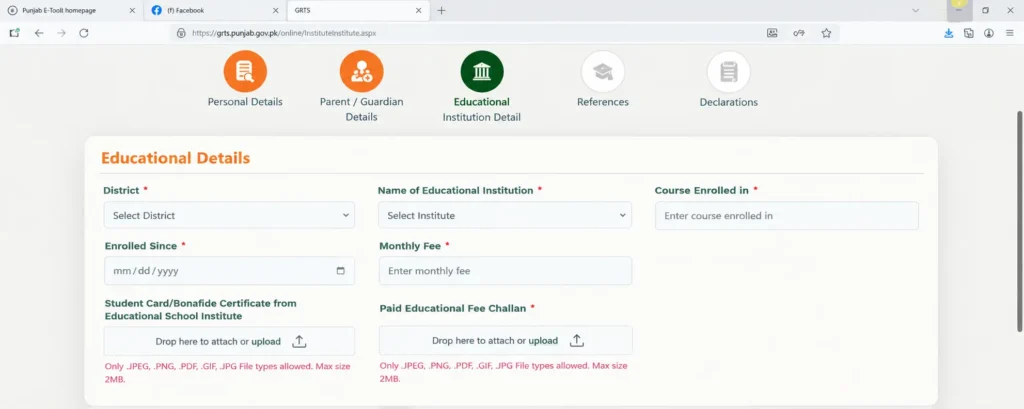Click the upload link under Fee Challan
1024x409 pixels.
(x=543, y=340)
